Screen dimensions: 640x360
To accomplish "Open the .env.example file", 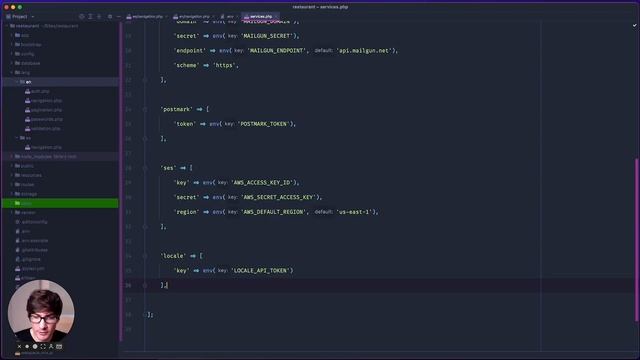I will click(x=32, y=241).
